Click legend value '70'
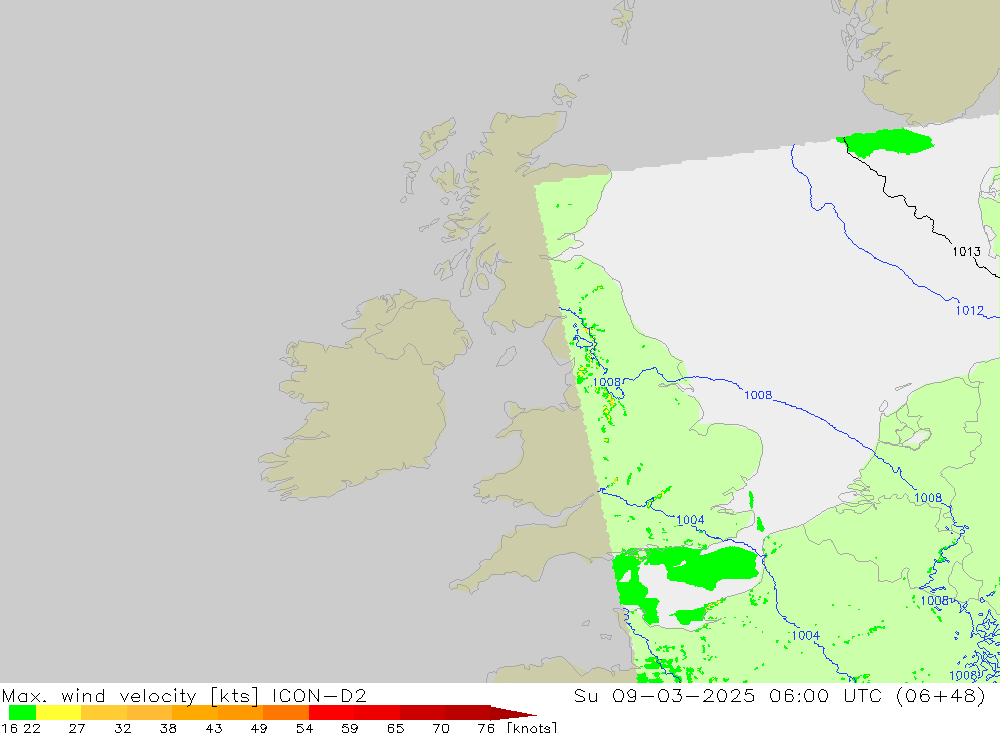This screenshot has height=733, width=1000. coord(441,728)
